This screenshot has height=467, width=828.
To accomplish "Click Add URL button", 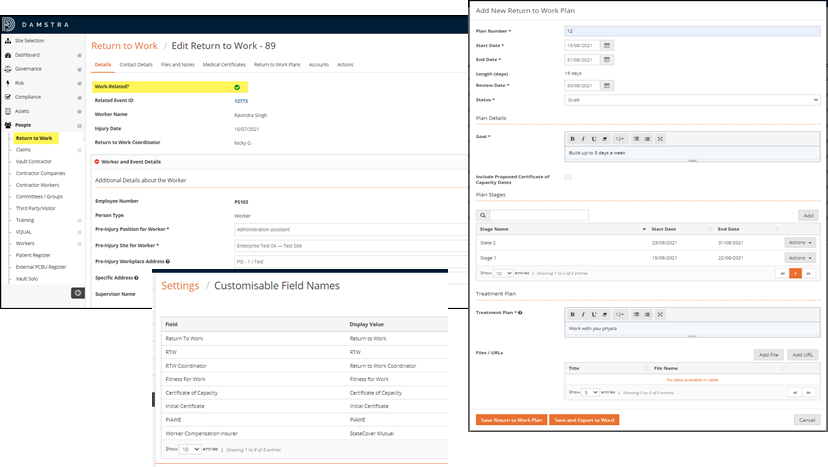I will tap(803, 355).
